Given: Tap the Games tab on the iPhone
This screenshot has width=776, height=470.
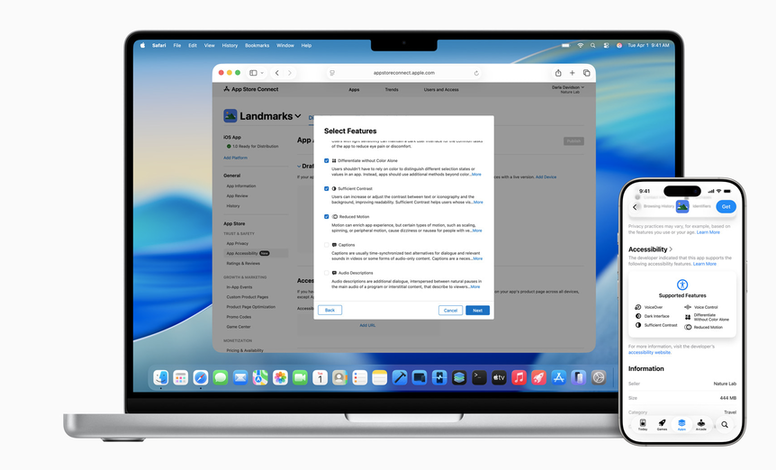Looking at the screenshot, I should click(x=662, y=424).
